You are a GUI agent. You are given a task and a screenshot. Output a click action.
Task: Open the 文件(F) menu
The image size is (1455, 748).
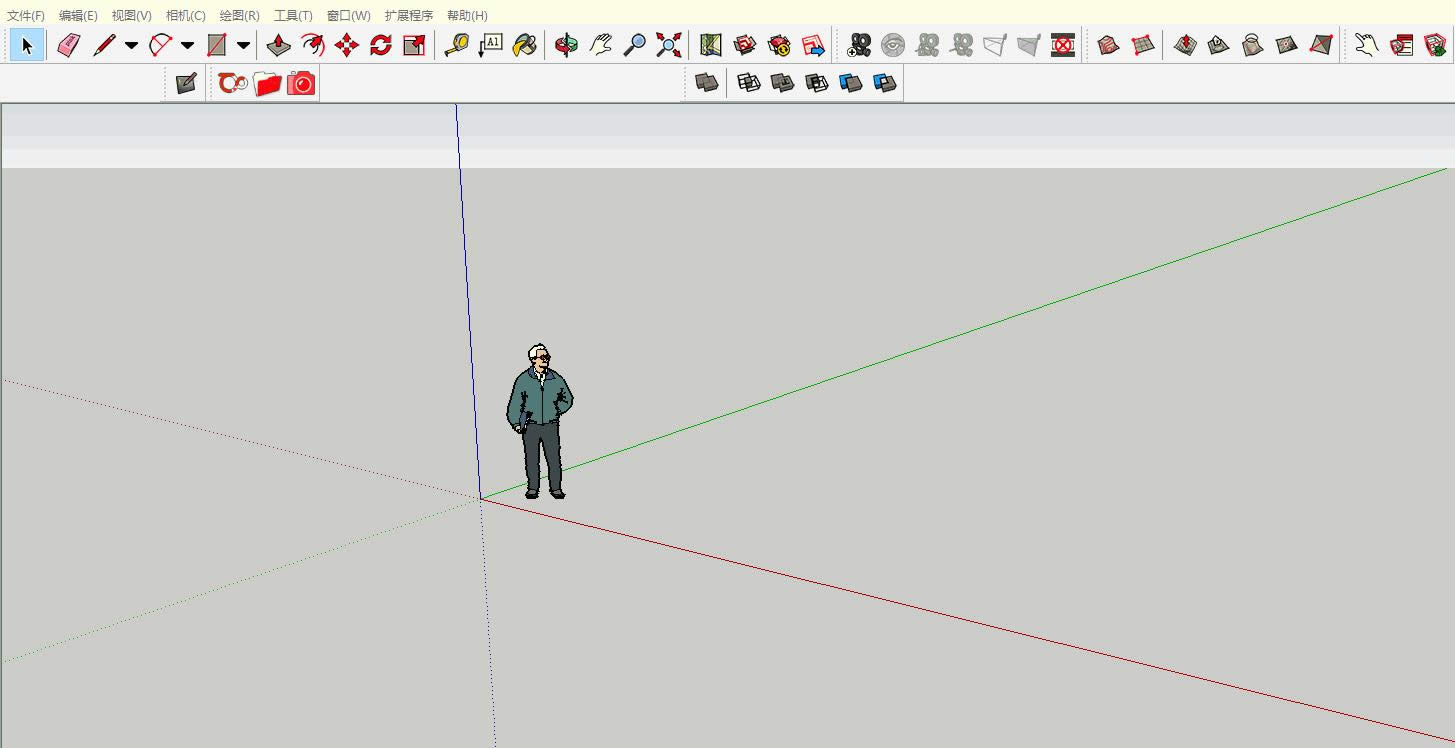26,15
